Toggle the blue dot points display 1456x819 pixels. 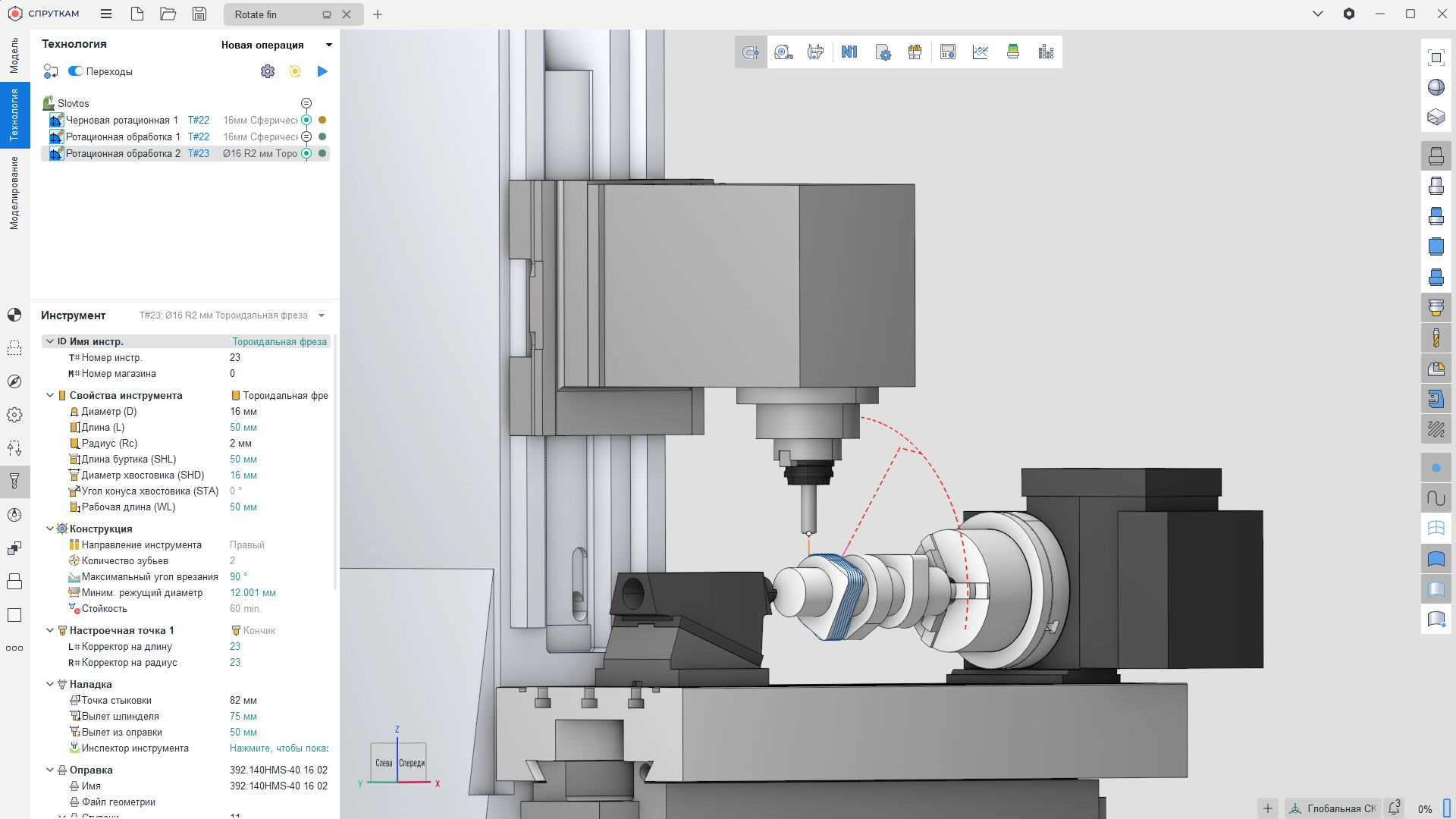(1436, 468)
